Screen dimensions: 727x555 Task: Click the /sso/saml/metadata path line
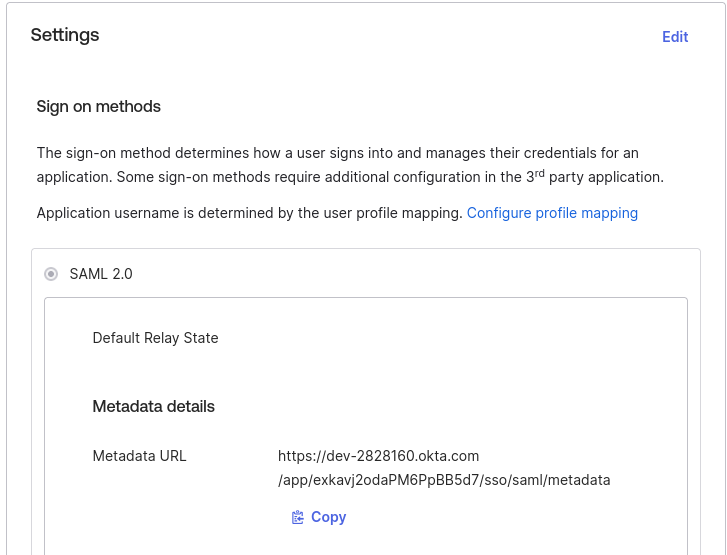[444, 480]
